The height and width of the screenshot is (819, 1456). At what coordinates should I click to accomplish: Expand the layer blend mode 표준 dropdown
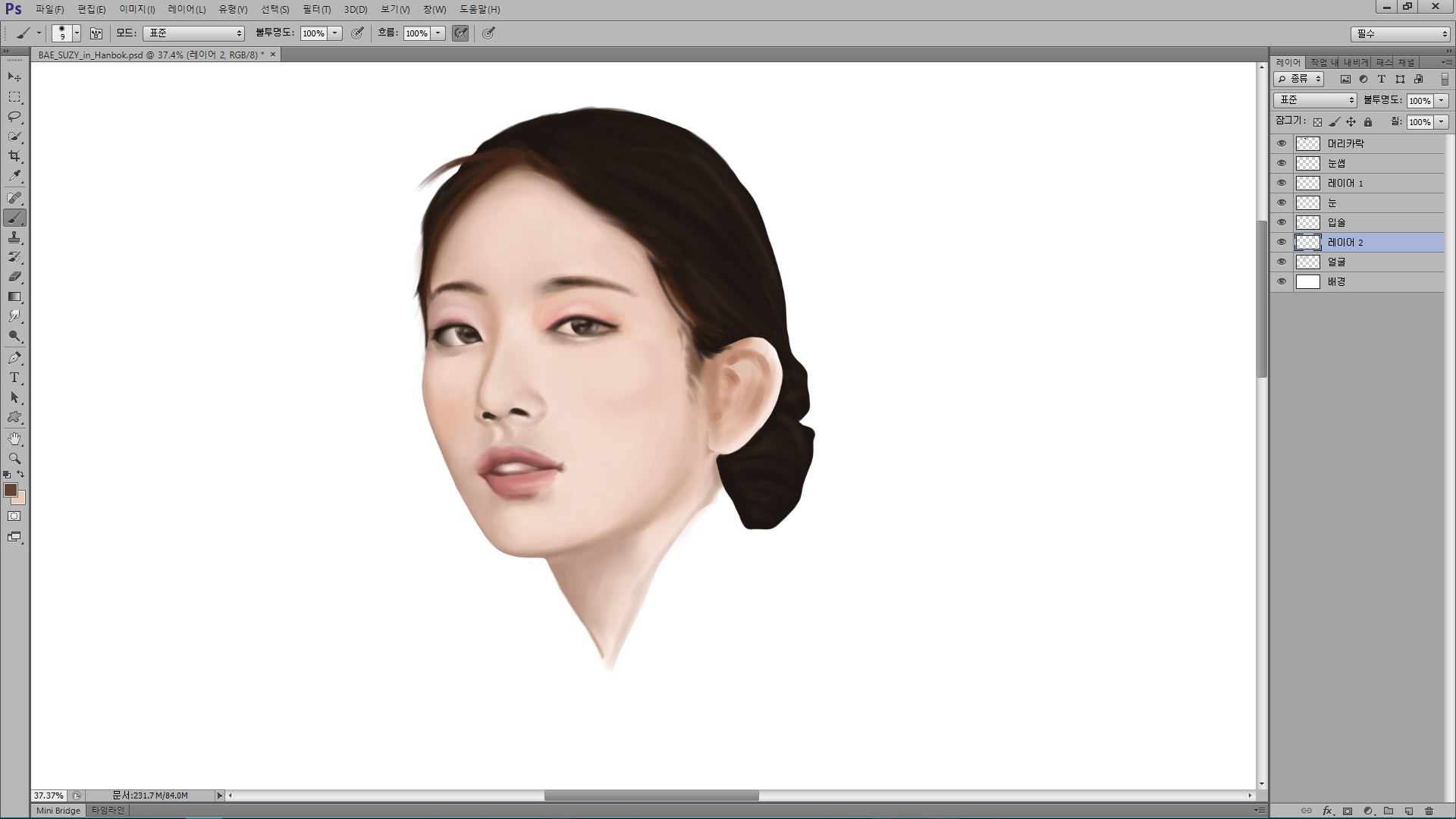coord(1315,100)
